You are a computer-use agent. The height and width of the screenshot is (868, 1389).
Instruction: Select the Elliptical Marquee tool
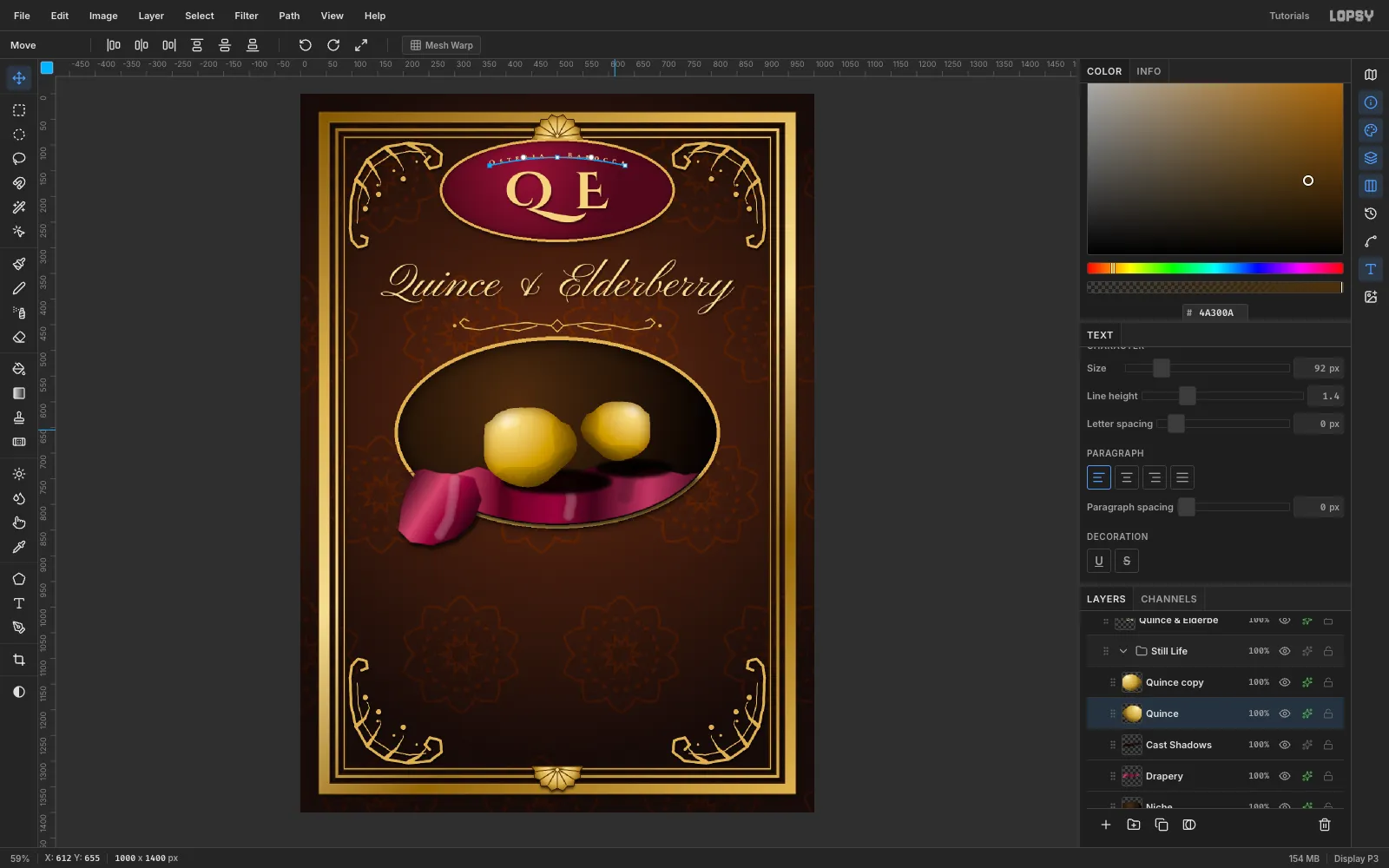pos(19,135)
